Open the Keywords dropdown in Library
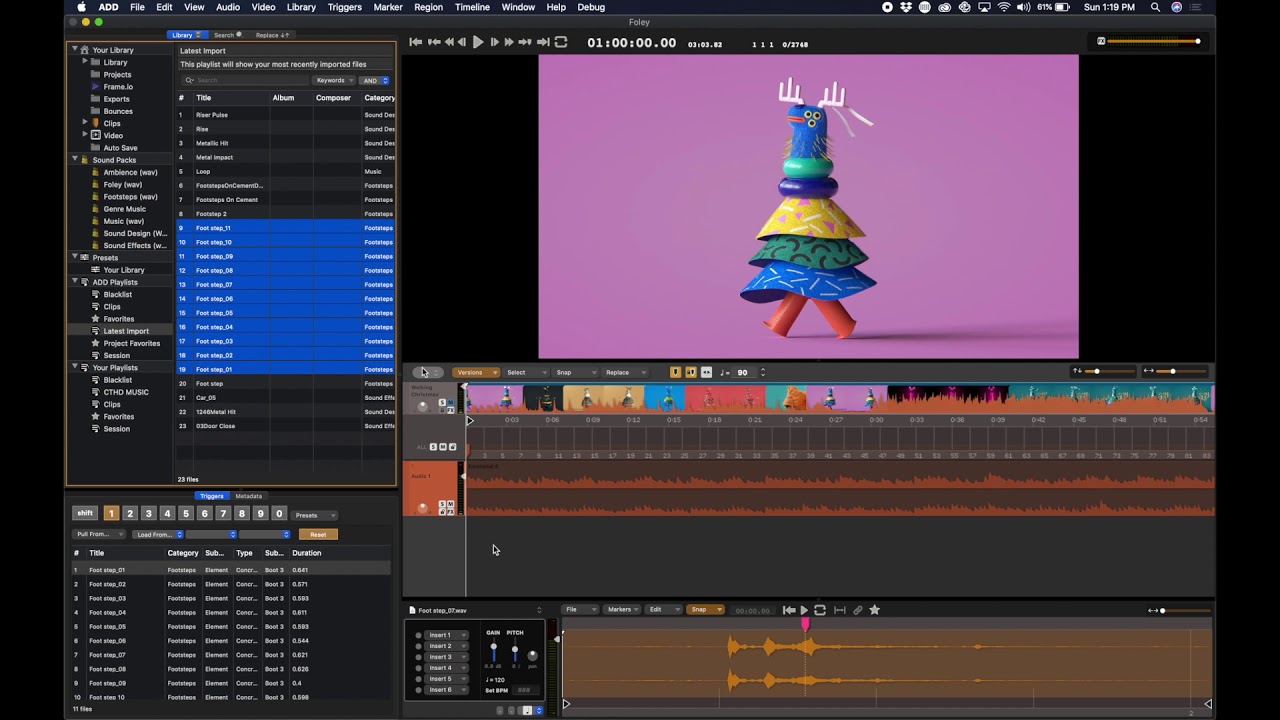Screen dimensions: 1280x720 334,80
